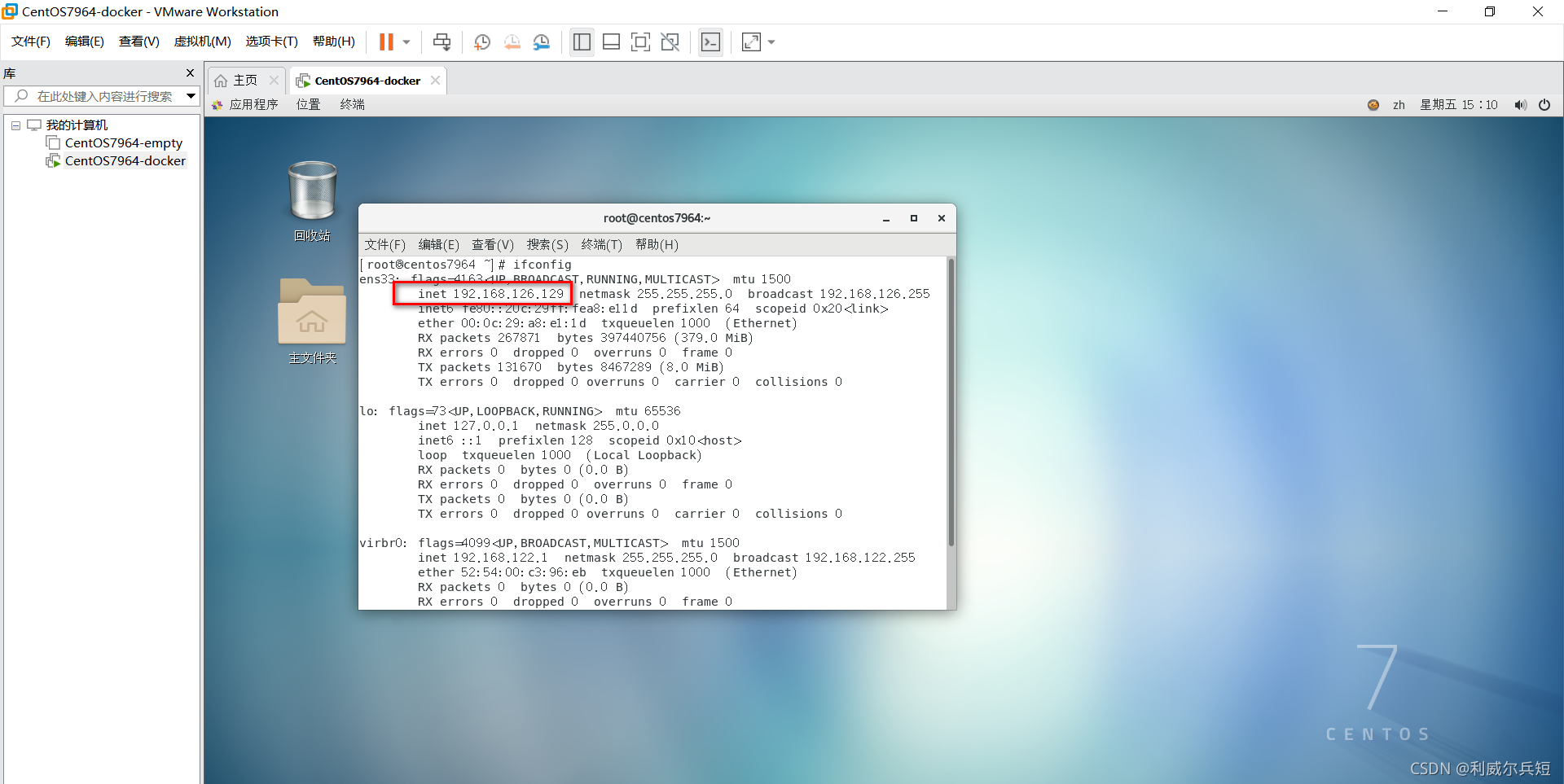Viewport: 1564px width, 784px height.
Task: Click the zh input method indicator
Action: pos(1399,104)
